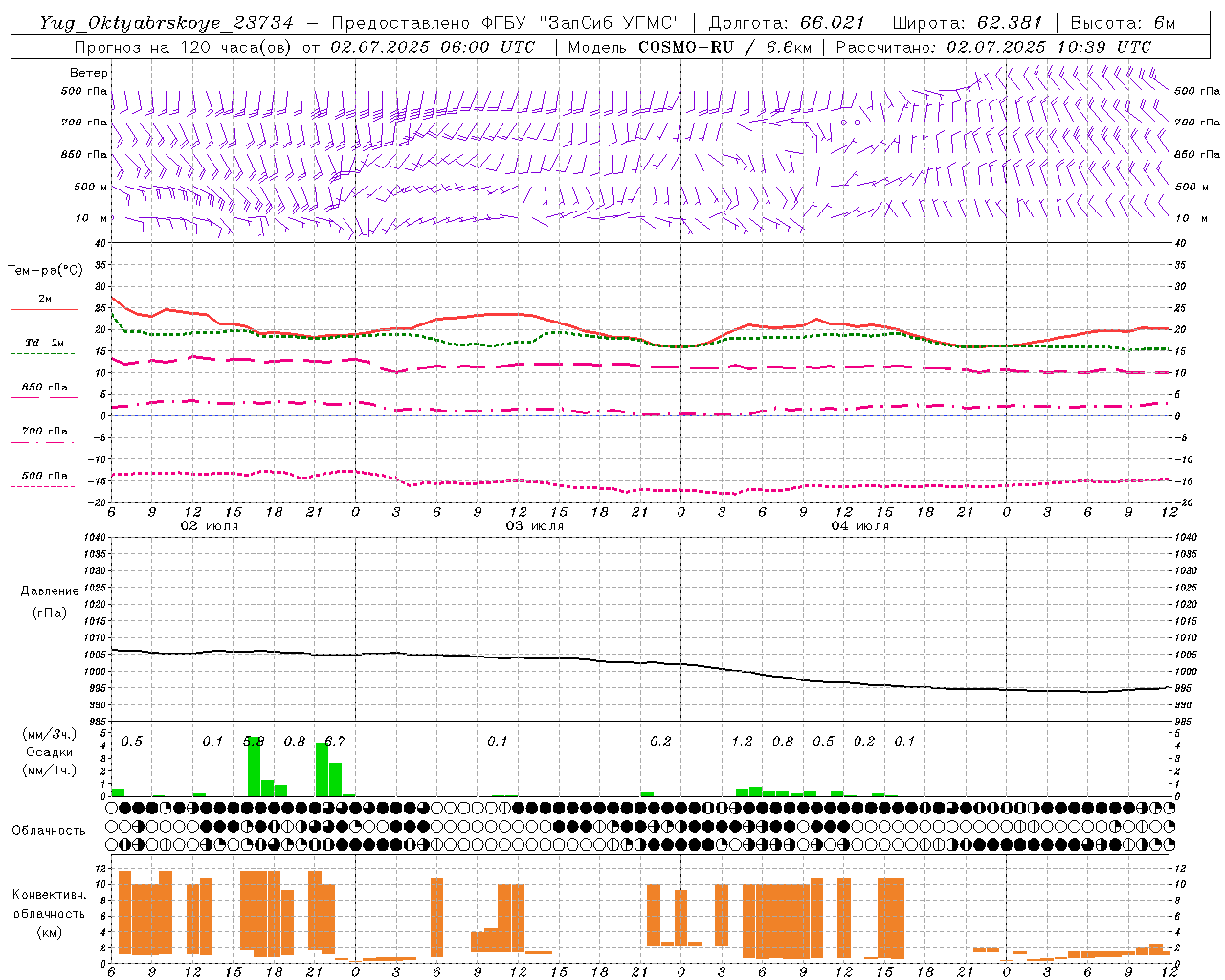The image size is (1225, 980).
Task: Click the dash-dot line sample under 700 гПа legend
Action: (x=42, y=442)
